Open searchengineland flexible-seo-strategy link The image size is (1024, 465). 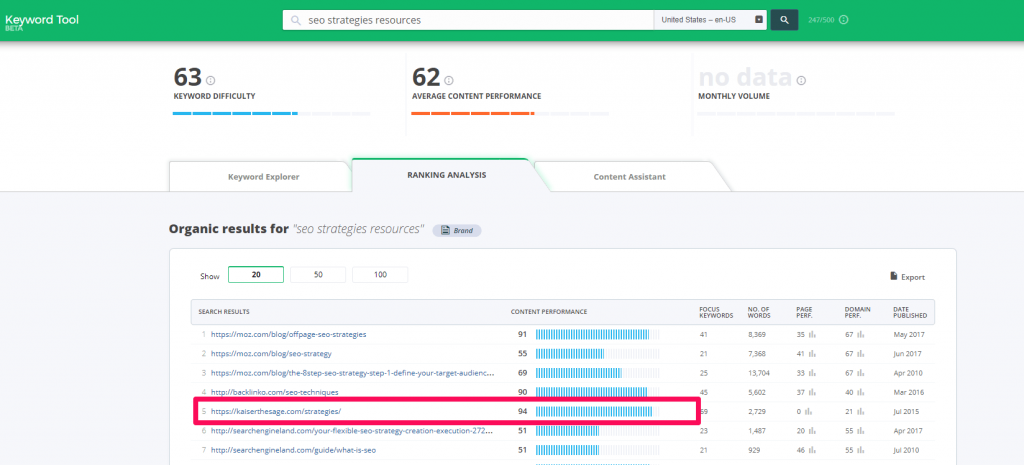[x=353, y=431]
